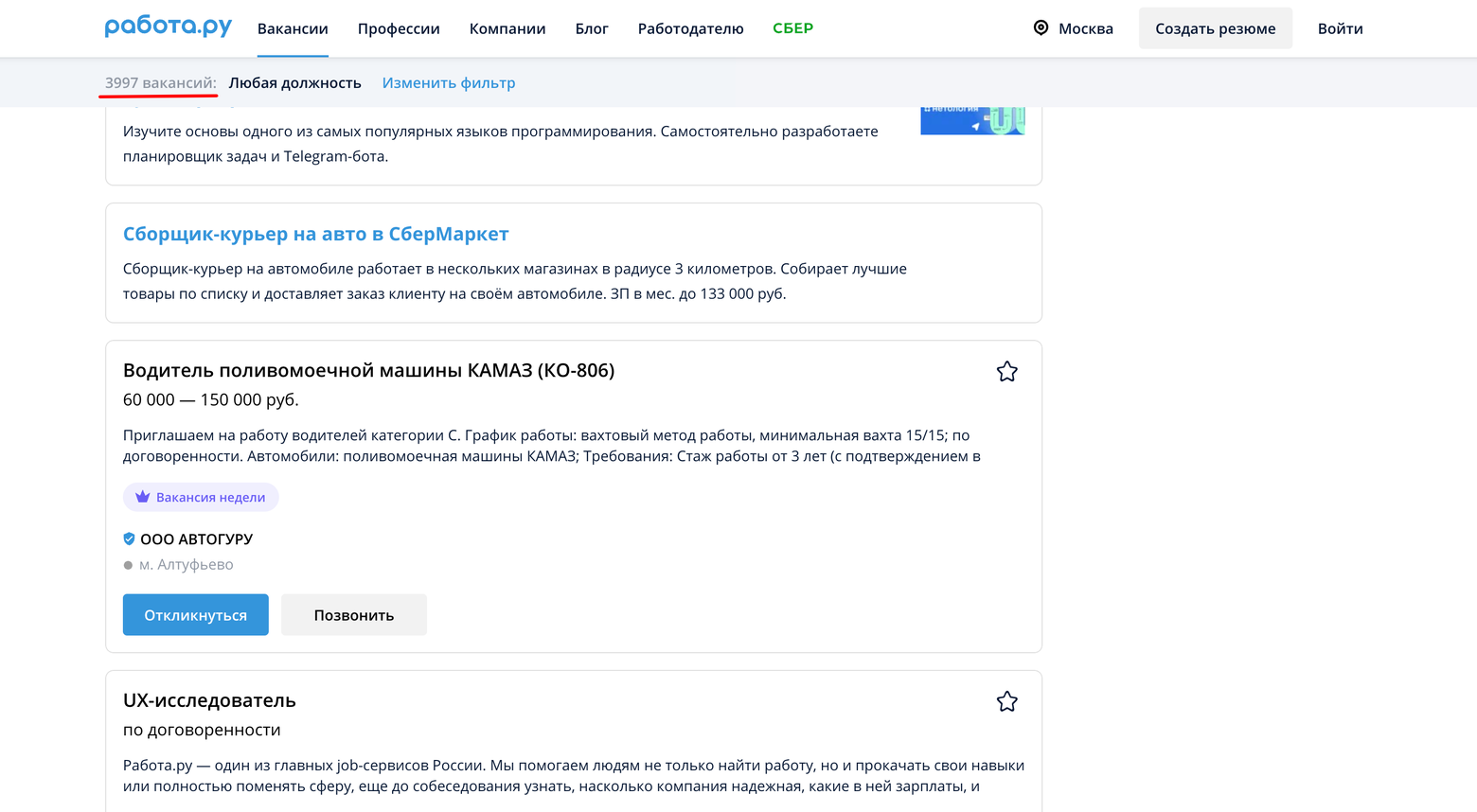Click the Любая должность filter text
The width and height of the screenshot is (1477, 812).
294,82
